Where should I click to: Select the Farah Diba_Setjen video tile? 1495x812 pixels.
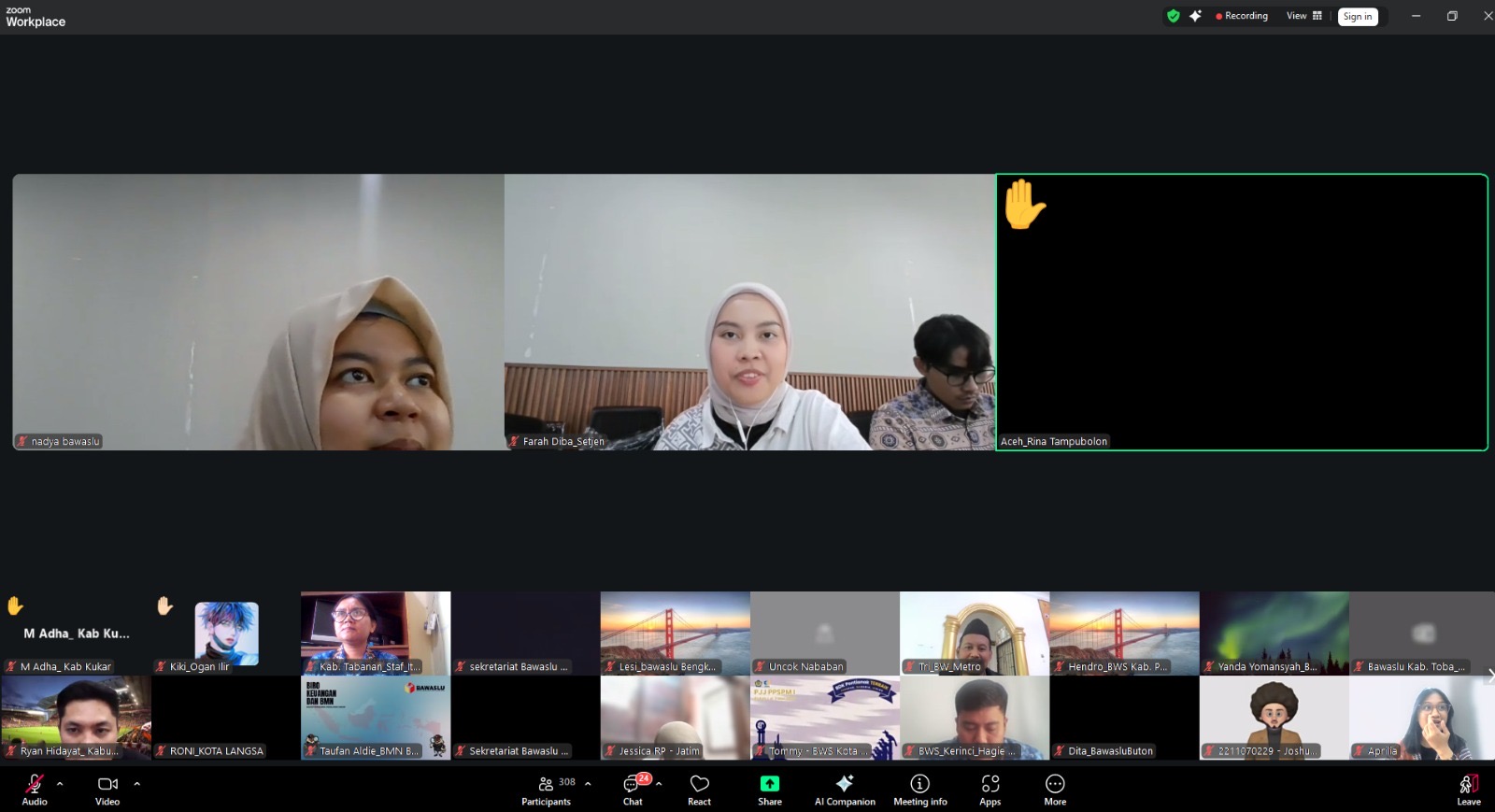tap(749, 312)
